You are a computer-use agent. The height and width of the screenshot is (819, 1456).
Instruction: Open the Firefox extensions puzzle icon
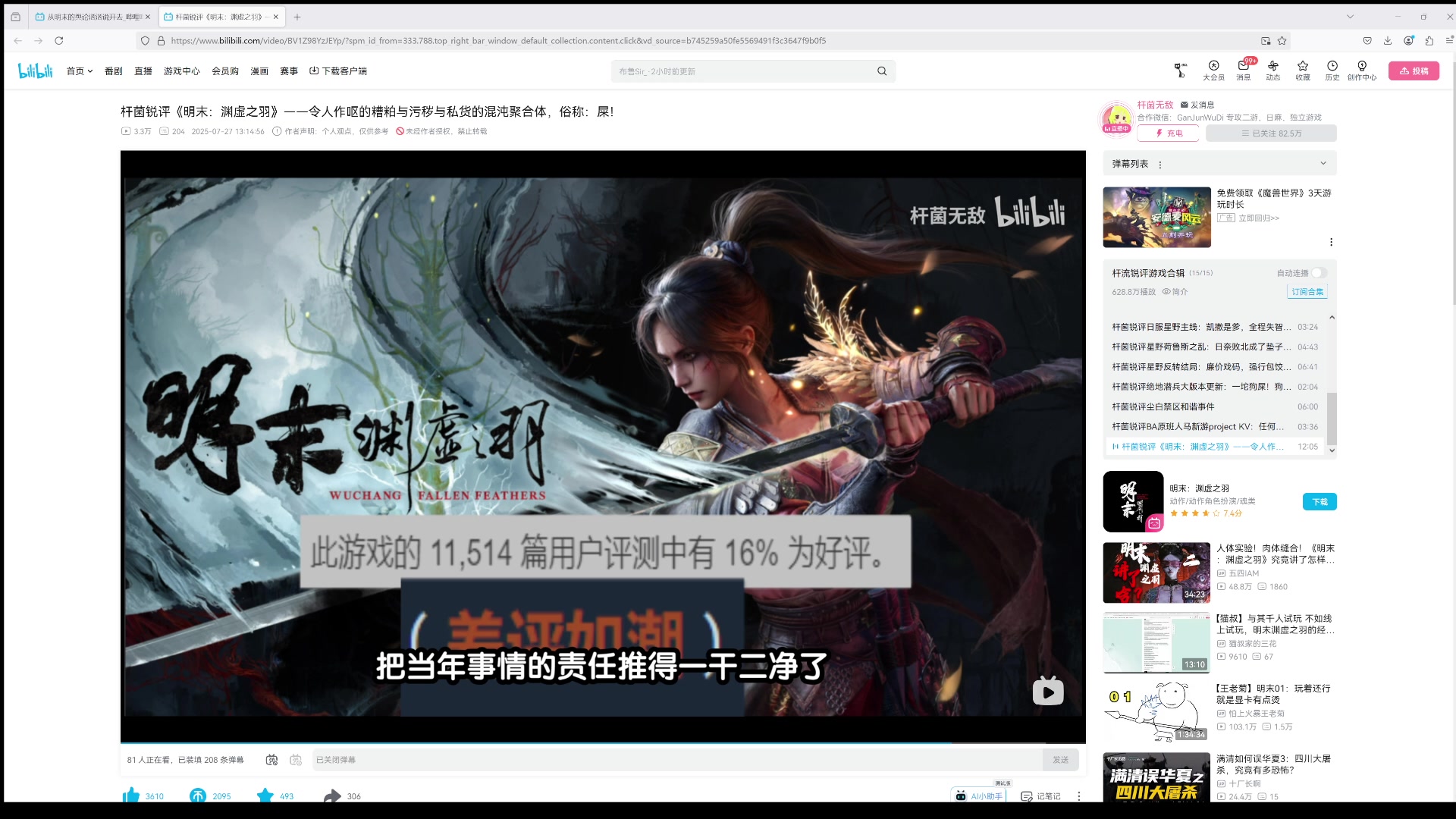[1429, 41]
